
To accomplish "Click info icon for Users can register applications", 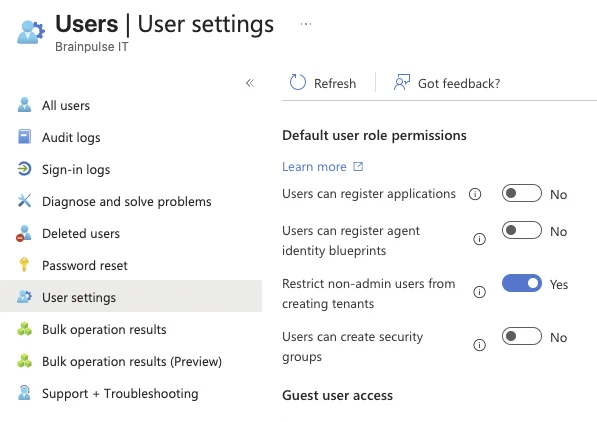I will click(x=475, y=194).
